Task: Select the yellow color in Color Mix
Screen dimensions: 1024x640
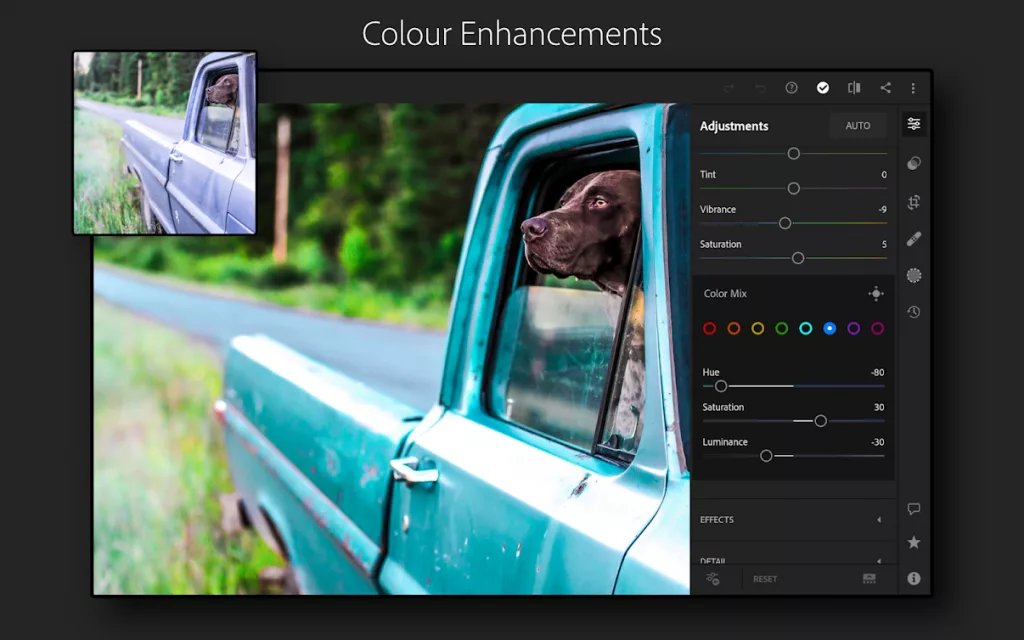Action: click(x=758, y=328)
